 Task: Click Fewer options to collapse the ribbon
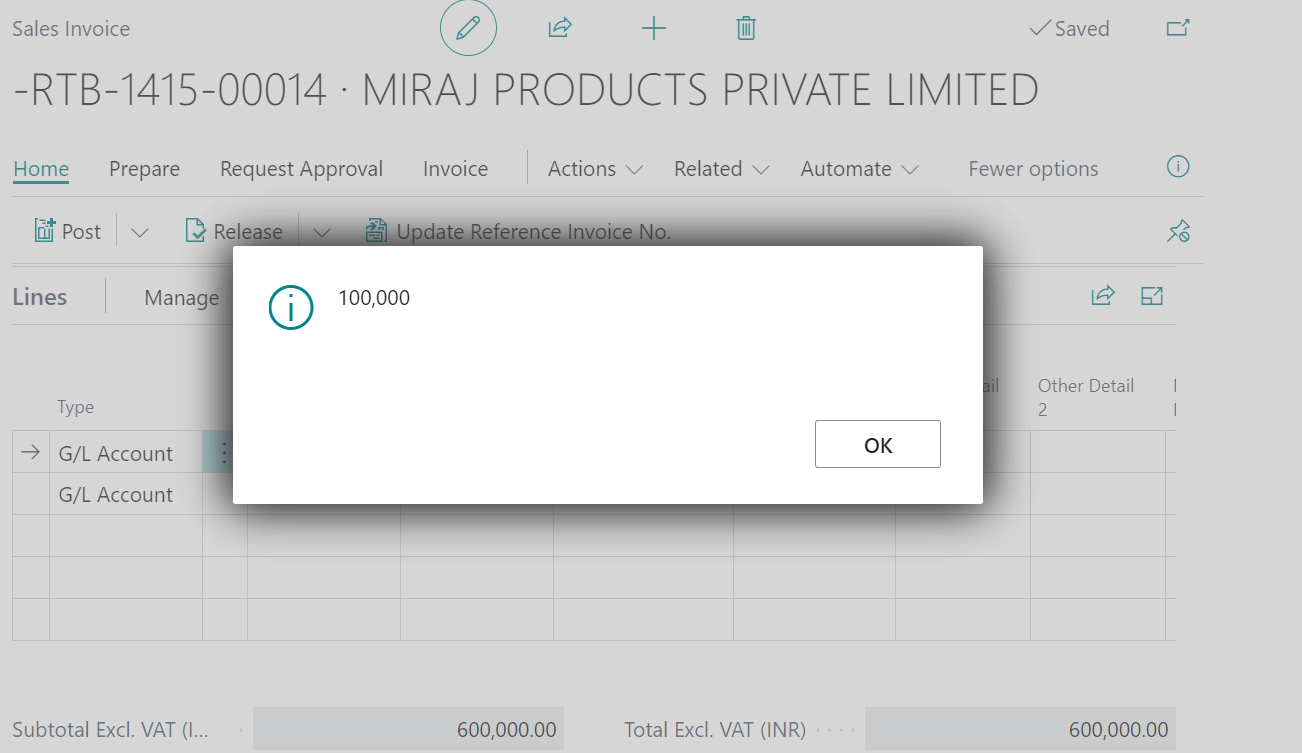(x=1033, y=169)
